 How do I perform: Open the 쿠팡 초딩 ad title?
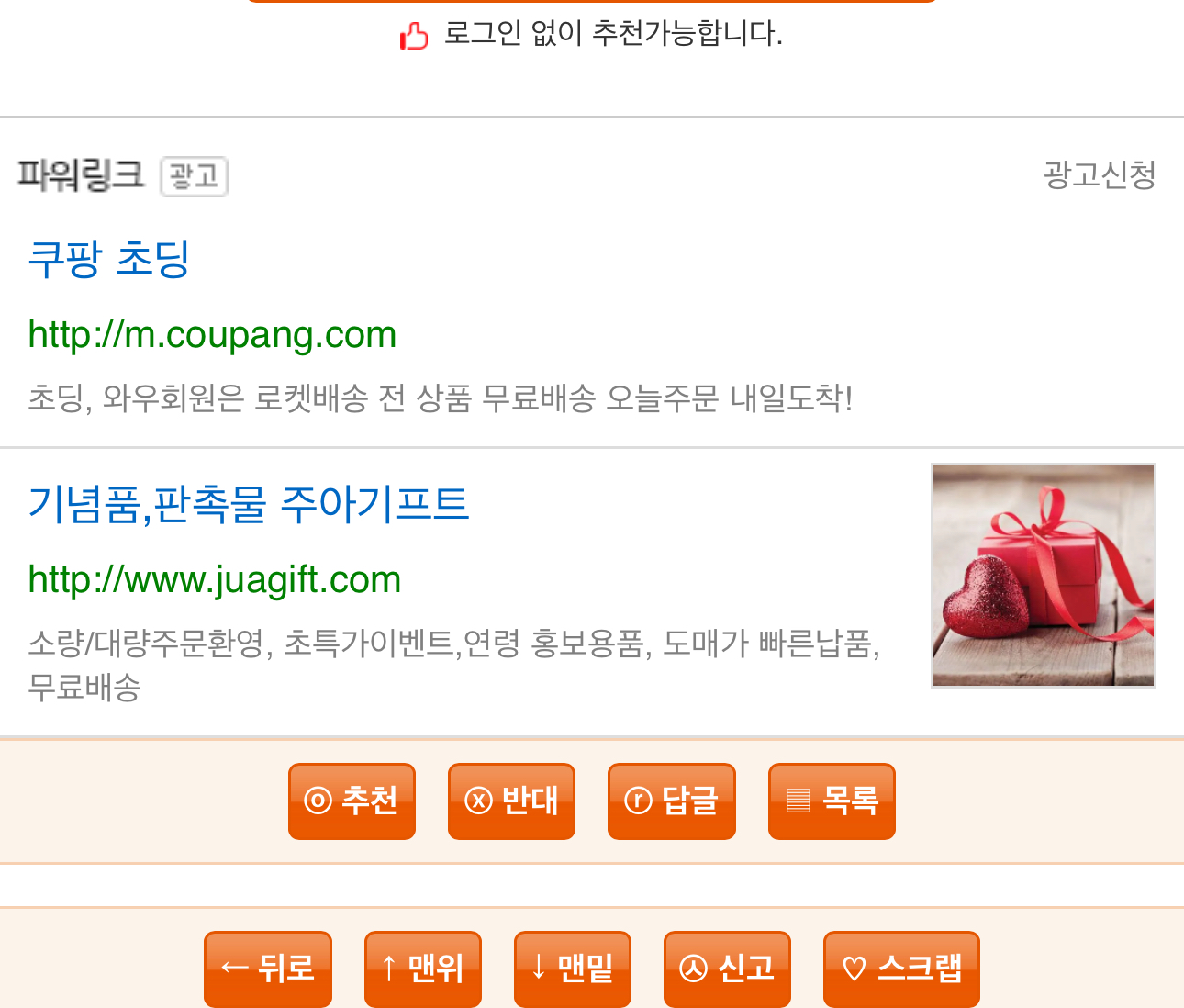click(109, 259)
